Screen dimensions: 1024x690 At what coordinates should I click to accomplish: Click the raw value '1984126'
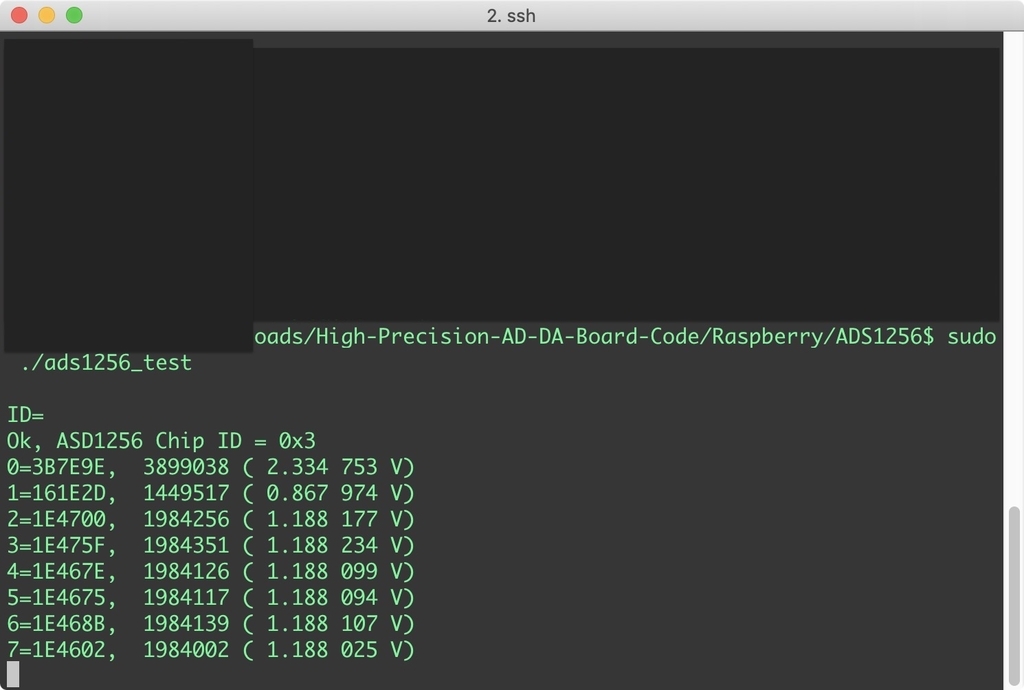[x=186, y=571]
